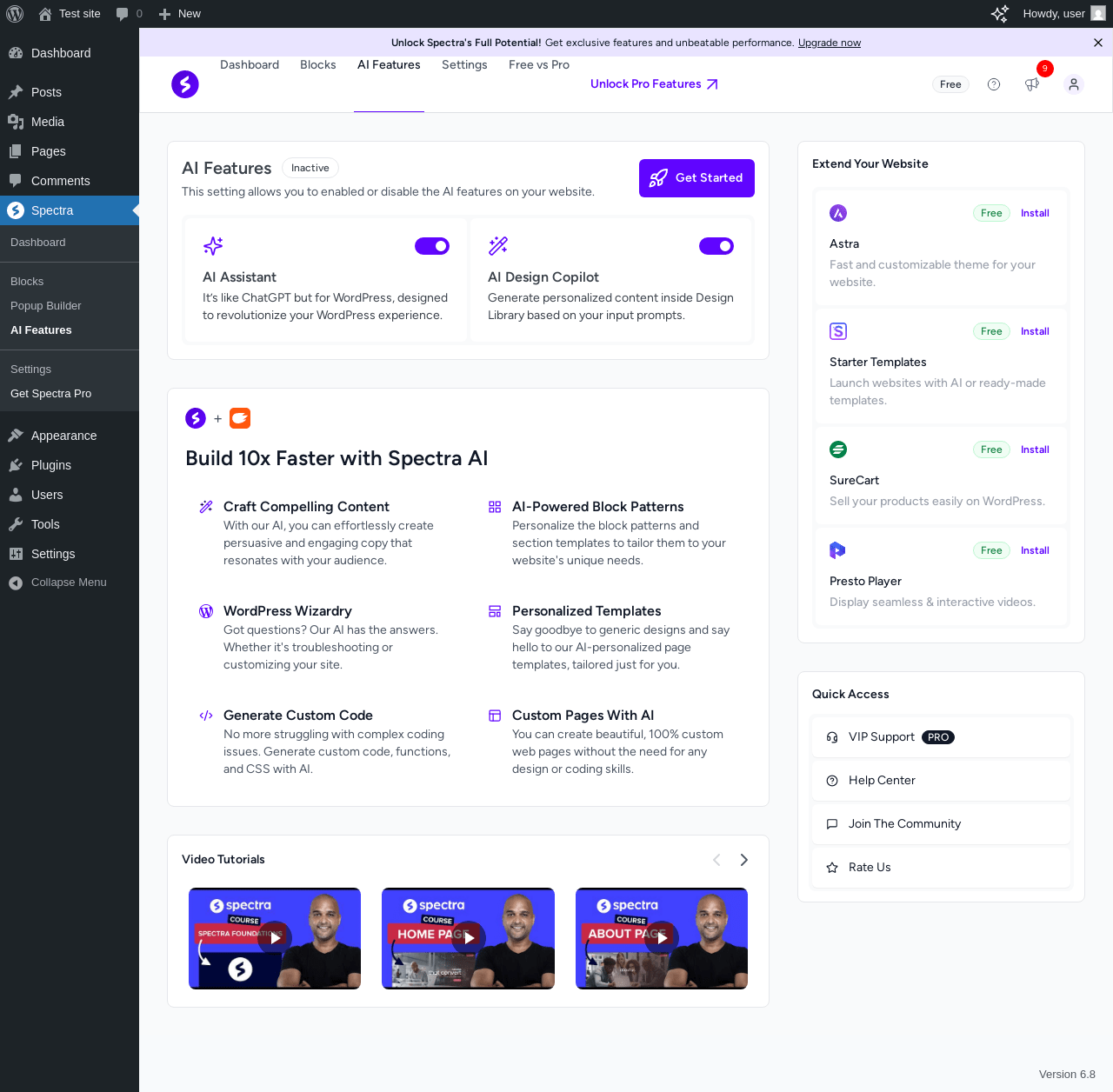Click the Rate Us link
1113x1092 pixels.
pyautogui.click(x=941, y=868)
